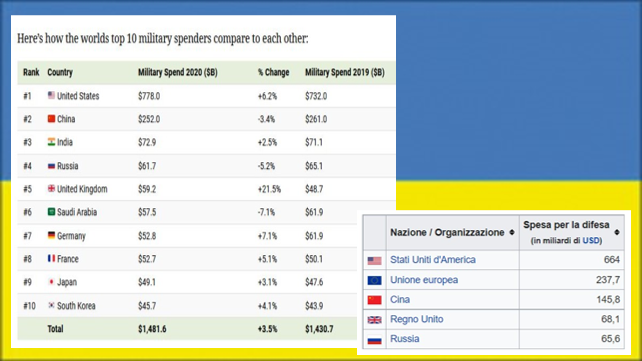Click the 68,1 value for Regno Unito
The height and width of the screenshot is (361, 642).
point(610,319)
